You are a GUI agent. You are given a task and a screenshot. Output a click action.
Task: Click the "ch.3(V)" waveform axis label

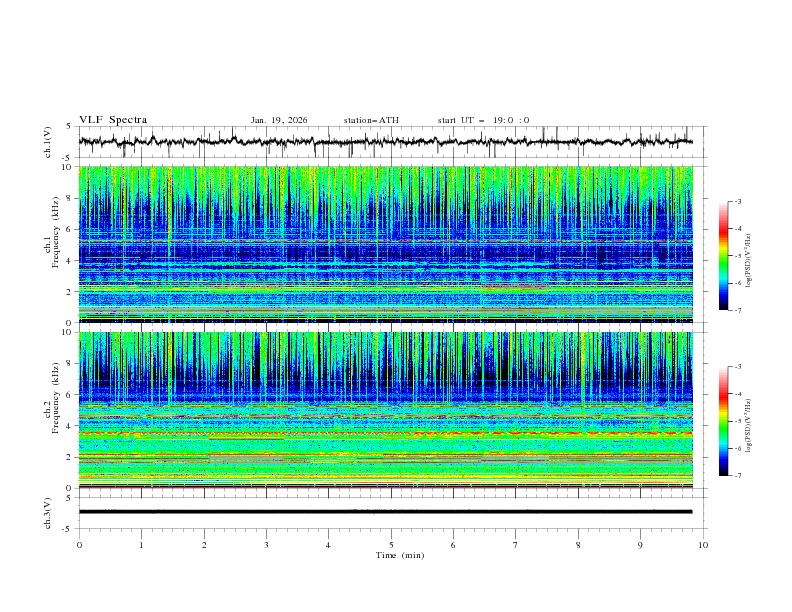tap(48, 513)
